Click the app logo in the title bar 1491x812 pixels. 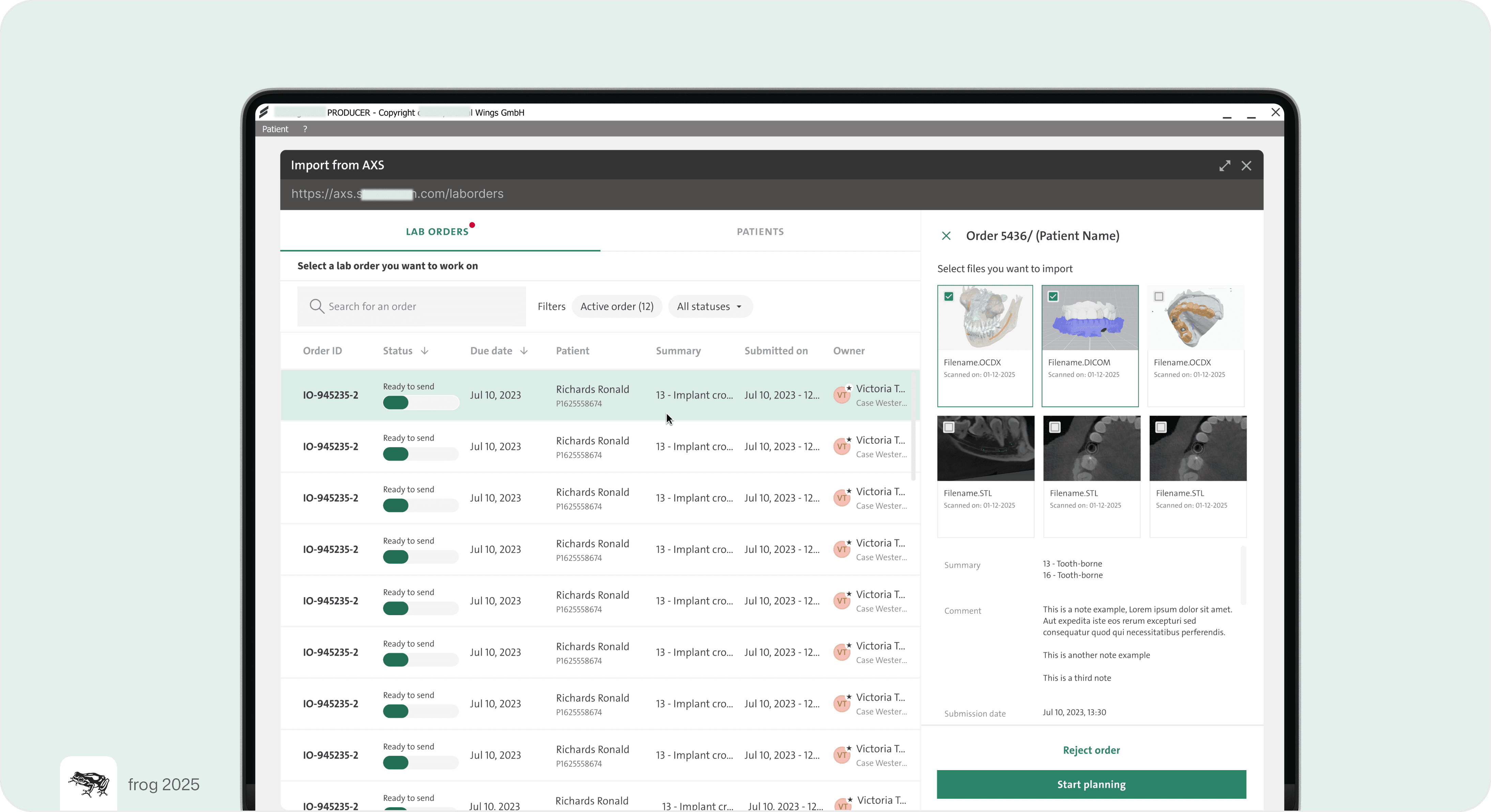pyautogui.click(x=264, y=112)
